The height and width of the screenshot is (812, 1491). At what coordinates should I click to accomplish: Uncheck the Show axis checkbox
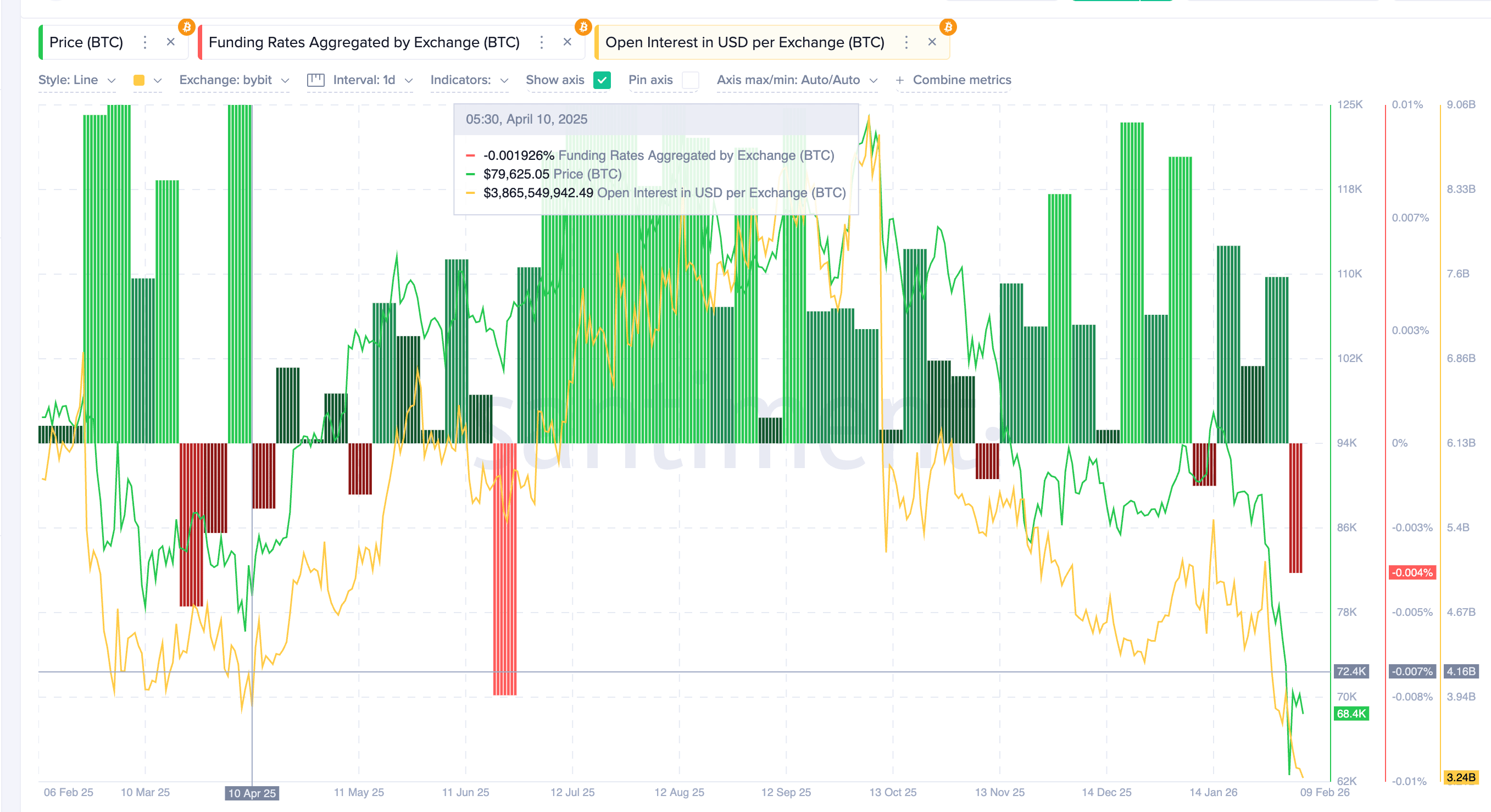pyautogui.click(x=602, y=80)
